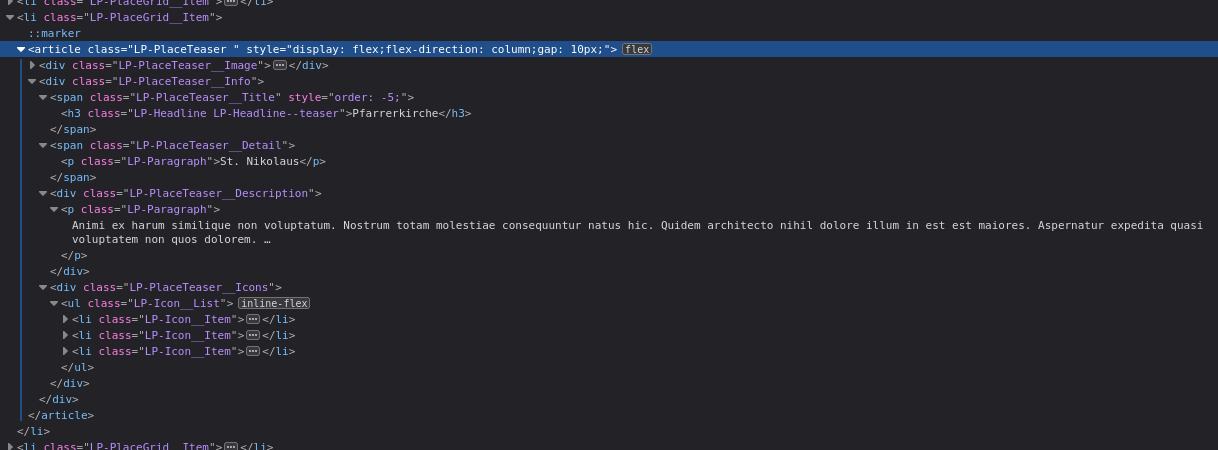Toggle the inline-flex badge on LP-Icon__List
This screenshot has height=450, width=1218.
tap(274, 303)
